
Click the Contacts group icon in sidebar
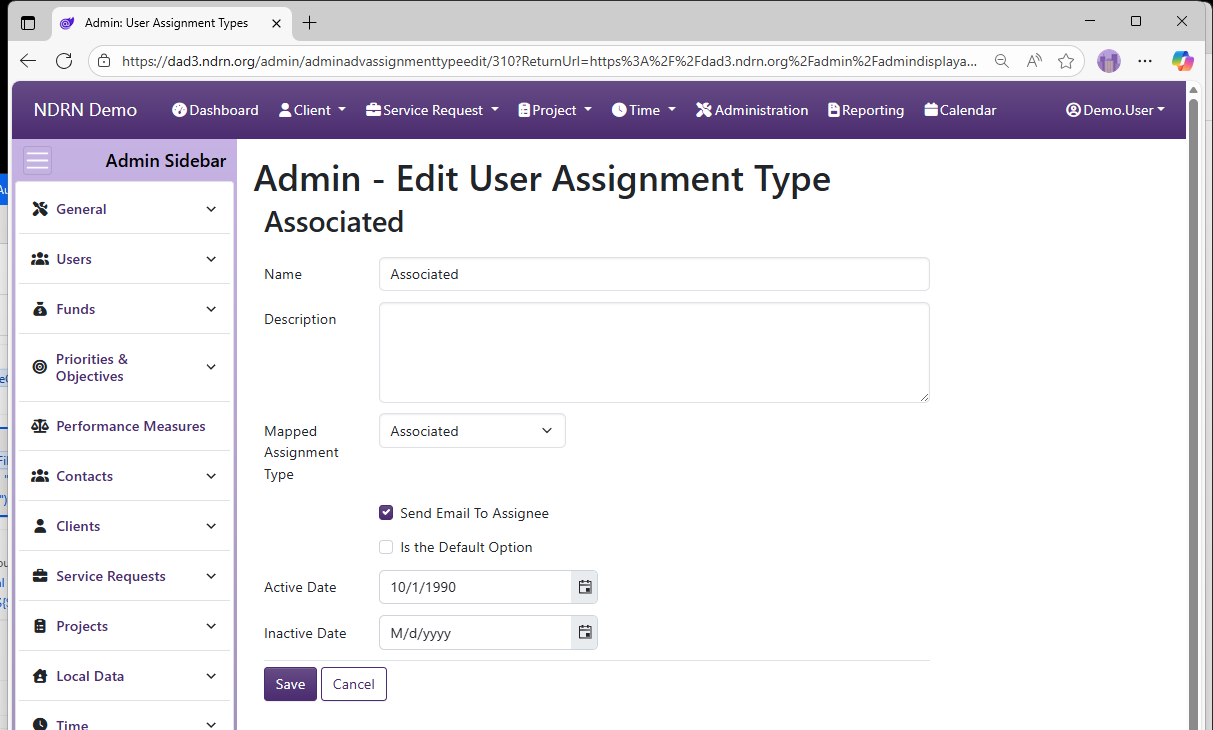pyautogui.click(x=40, y=476)
